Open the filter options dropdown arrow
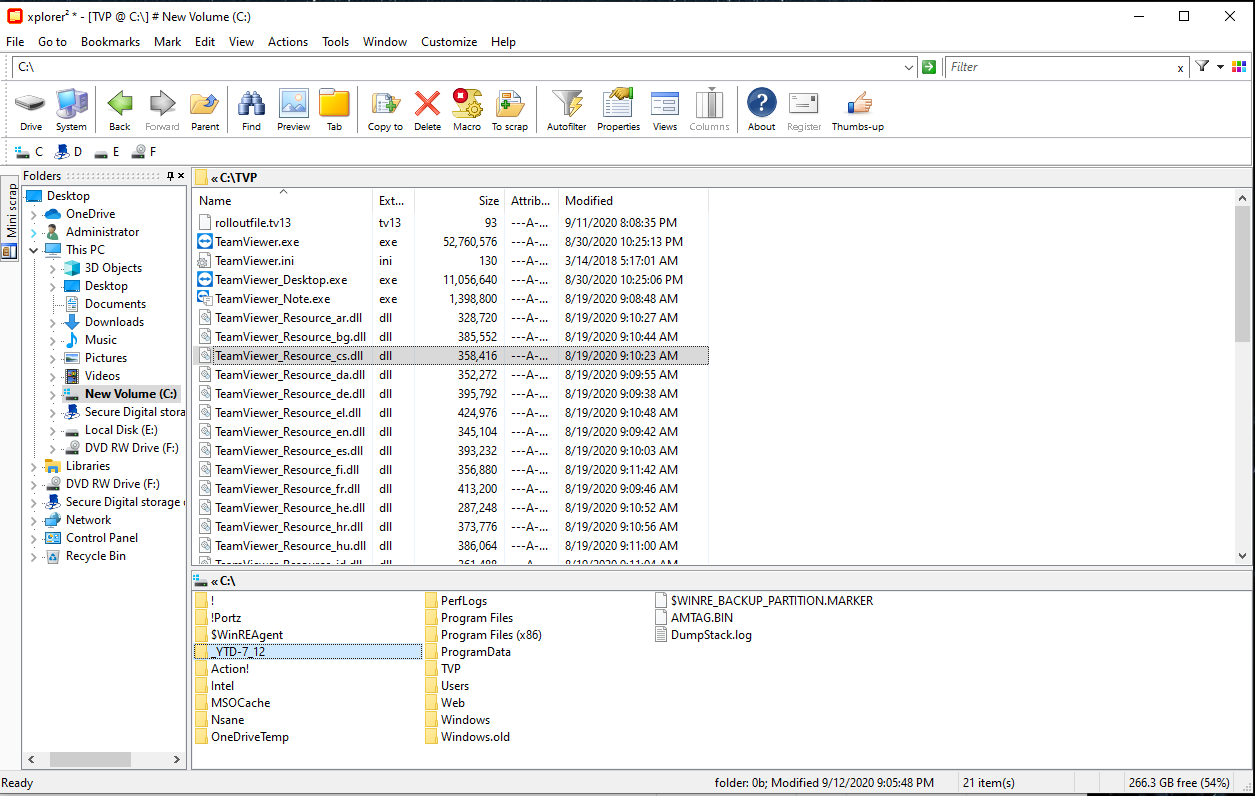 1220,67
